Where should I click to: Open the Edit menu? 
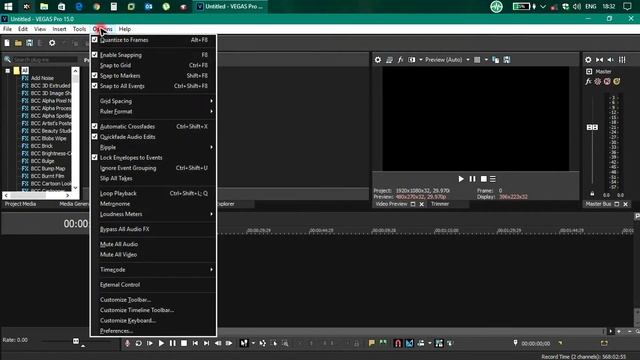point(23,29)
